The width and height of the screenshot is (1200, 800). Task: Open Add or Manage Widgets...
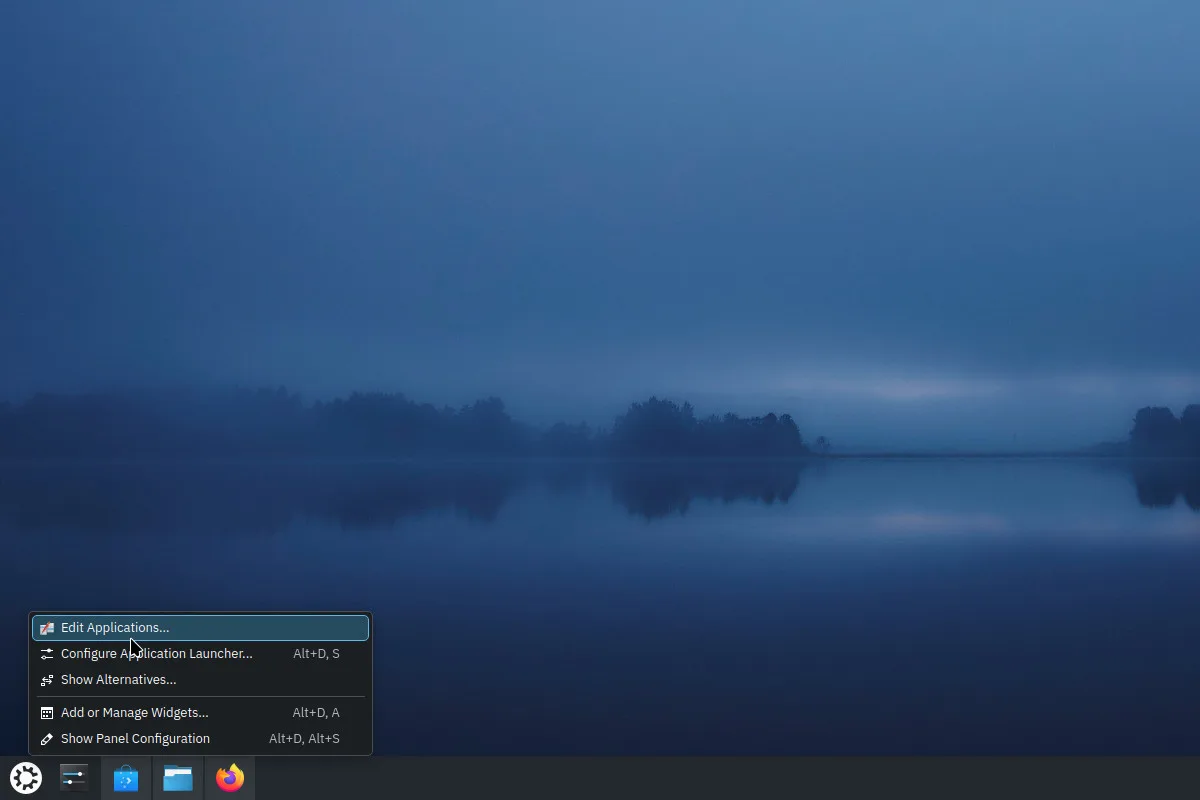[x=200, y=713]
